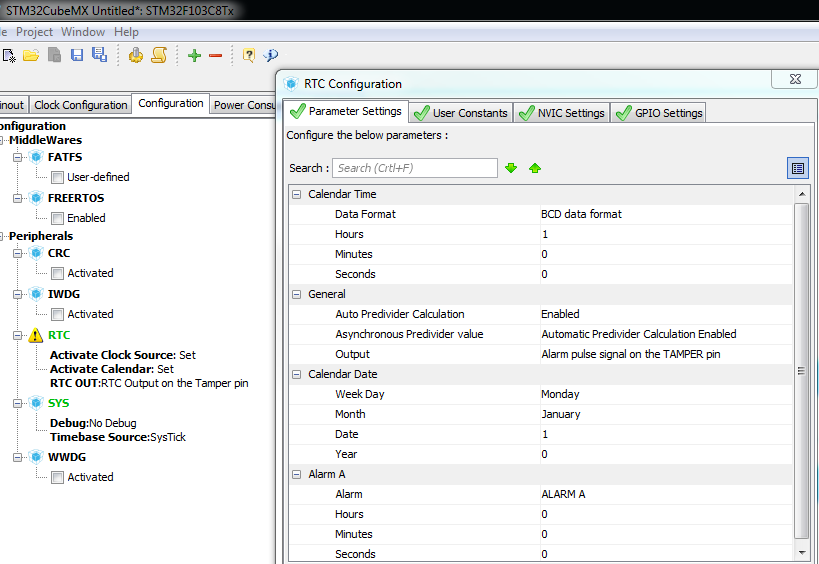
Task: Click the FATFS cube icon
Action: click(36, 157)
